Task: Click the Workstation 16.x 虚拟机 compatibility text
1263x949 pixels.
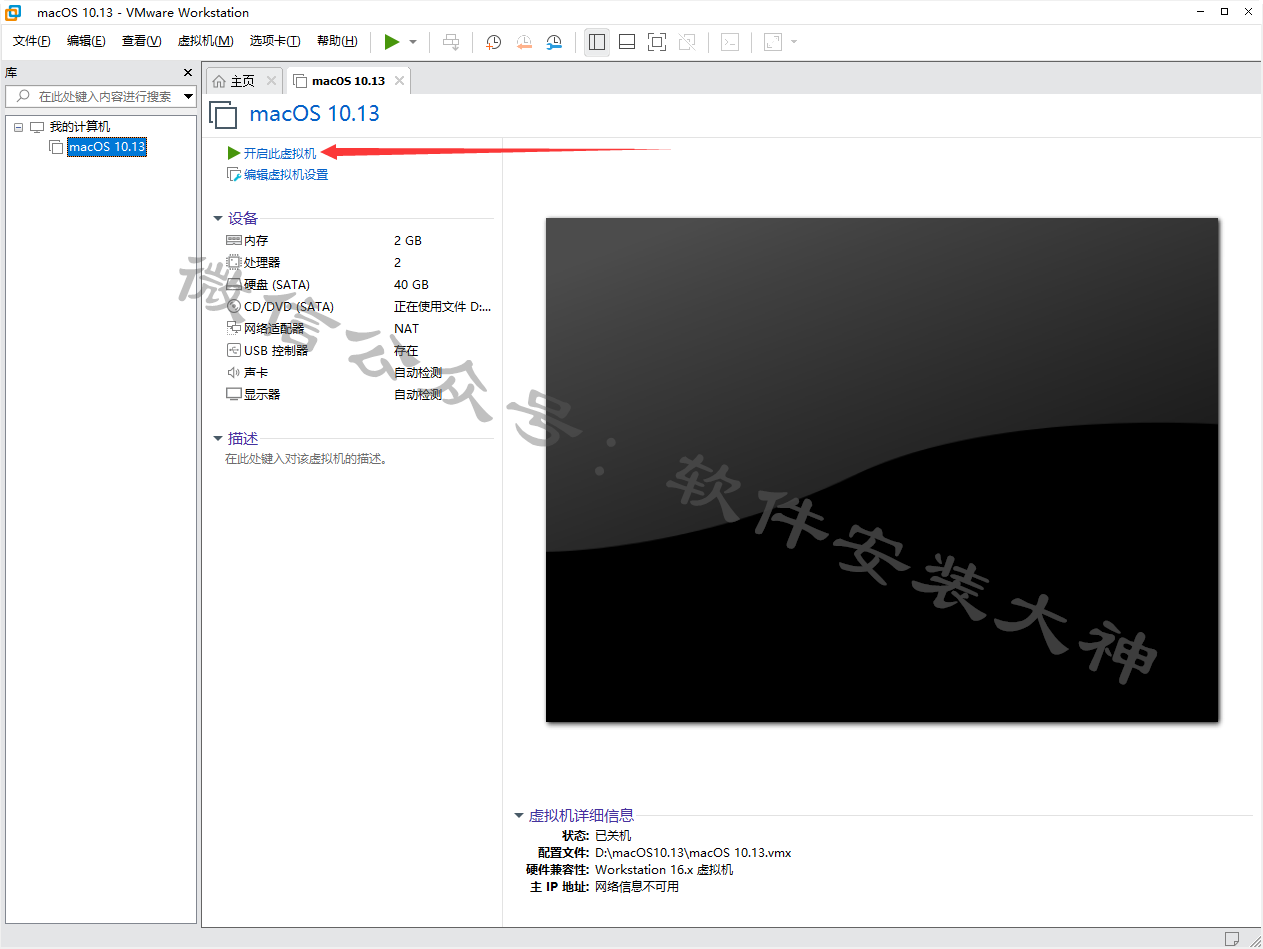Action: click(x=664, y=870)
